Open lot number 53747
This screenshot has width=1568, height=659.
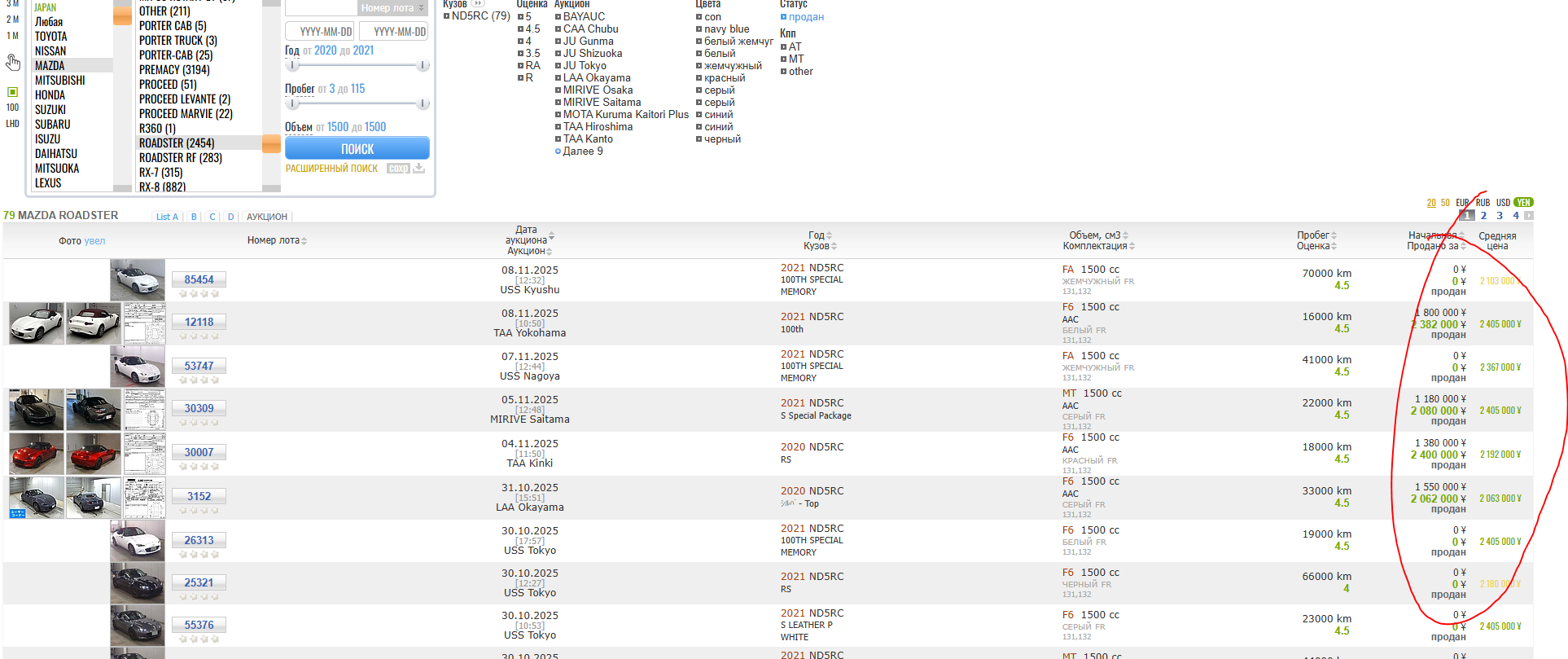[199, 366]
